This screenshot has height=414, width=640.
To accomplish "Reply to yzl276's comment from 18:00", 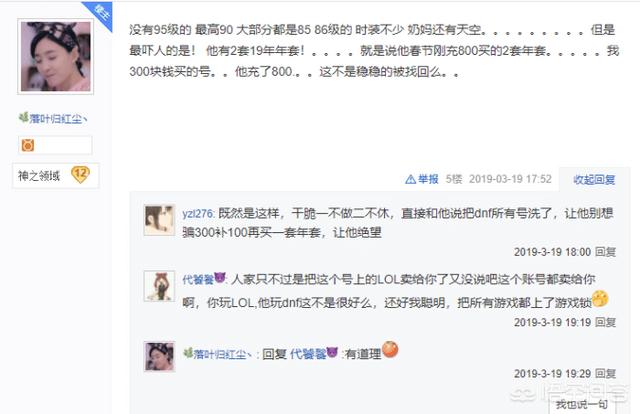I will [605, 252].
